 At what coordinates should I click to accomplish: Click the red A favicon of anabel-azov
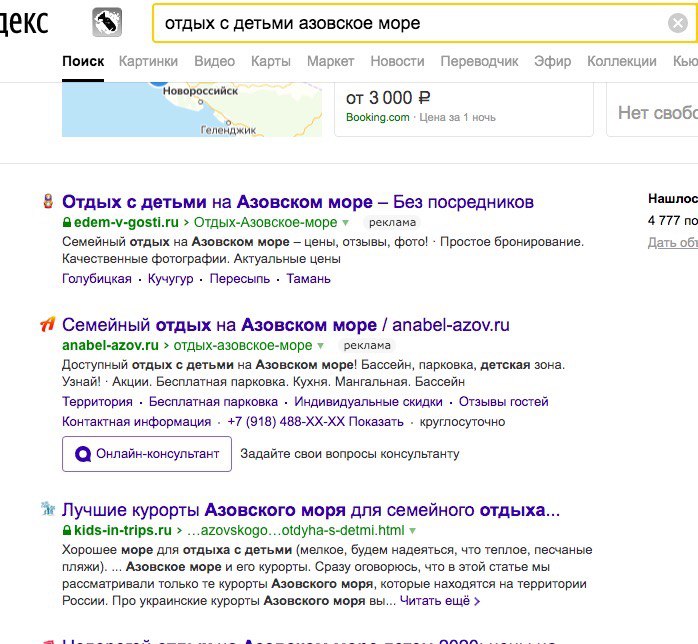48,324
